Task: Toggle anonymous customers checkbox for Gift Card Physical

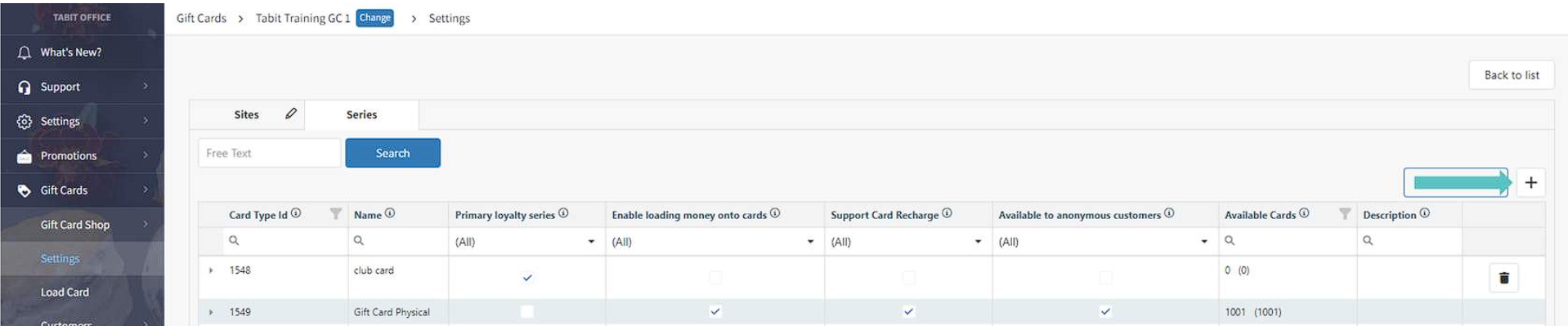Action: point(1105,311)
